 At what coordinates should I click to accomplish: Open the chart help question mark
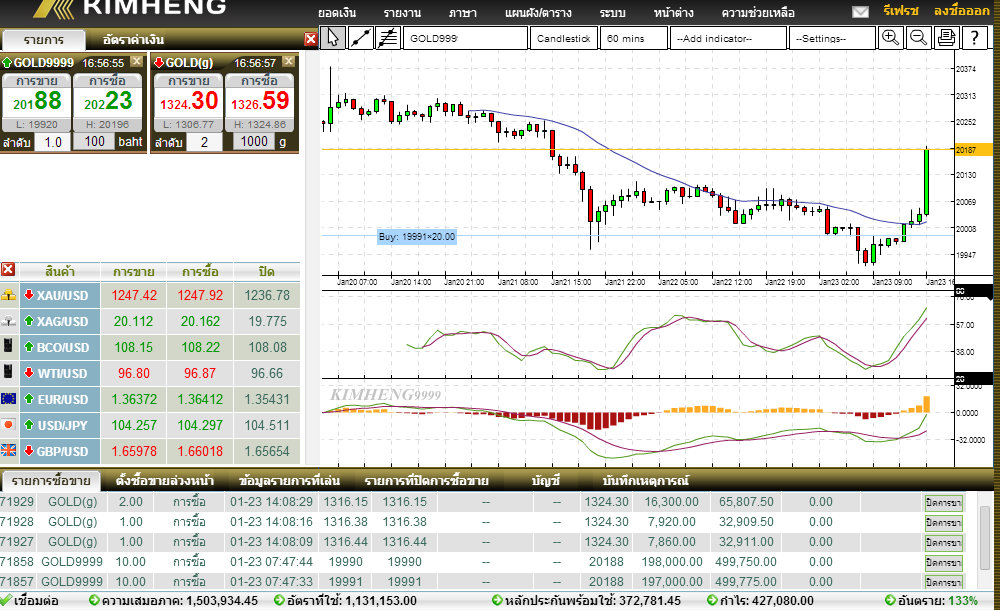click(974, 38)
